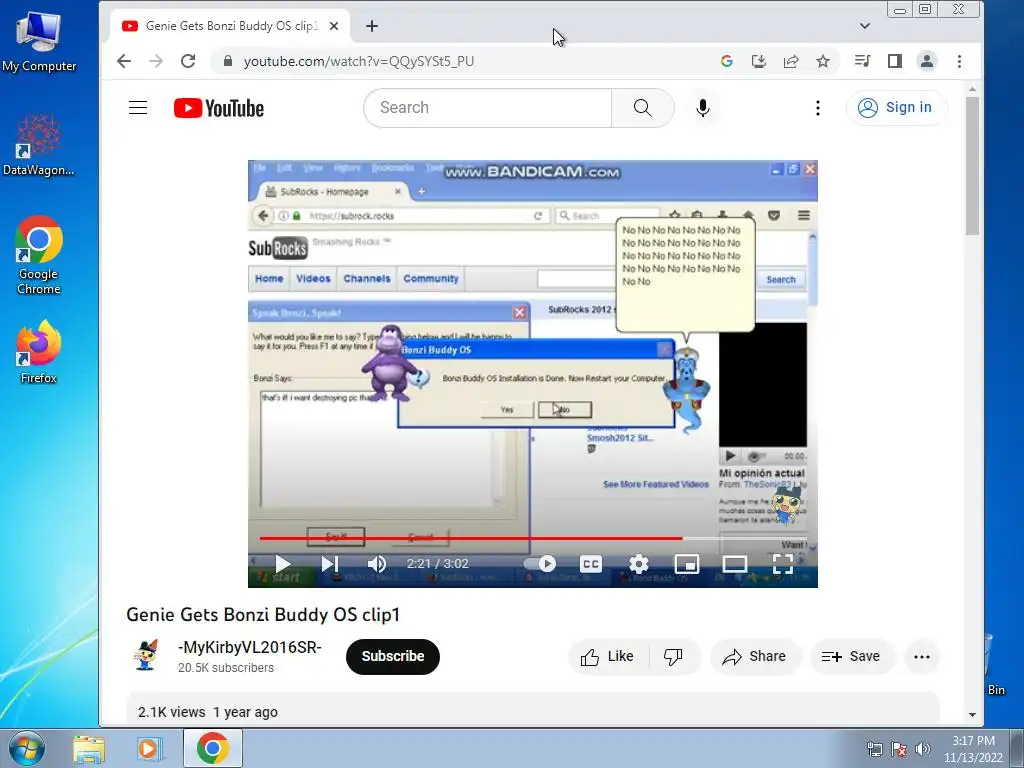Click the '20.5K subscribers' text

(225, 668)
